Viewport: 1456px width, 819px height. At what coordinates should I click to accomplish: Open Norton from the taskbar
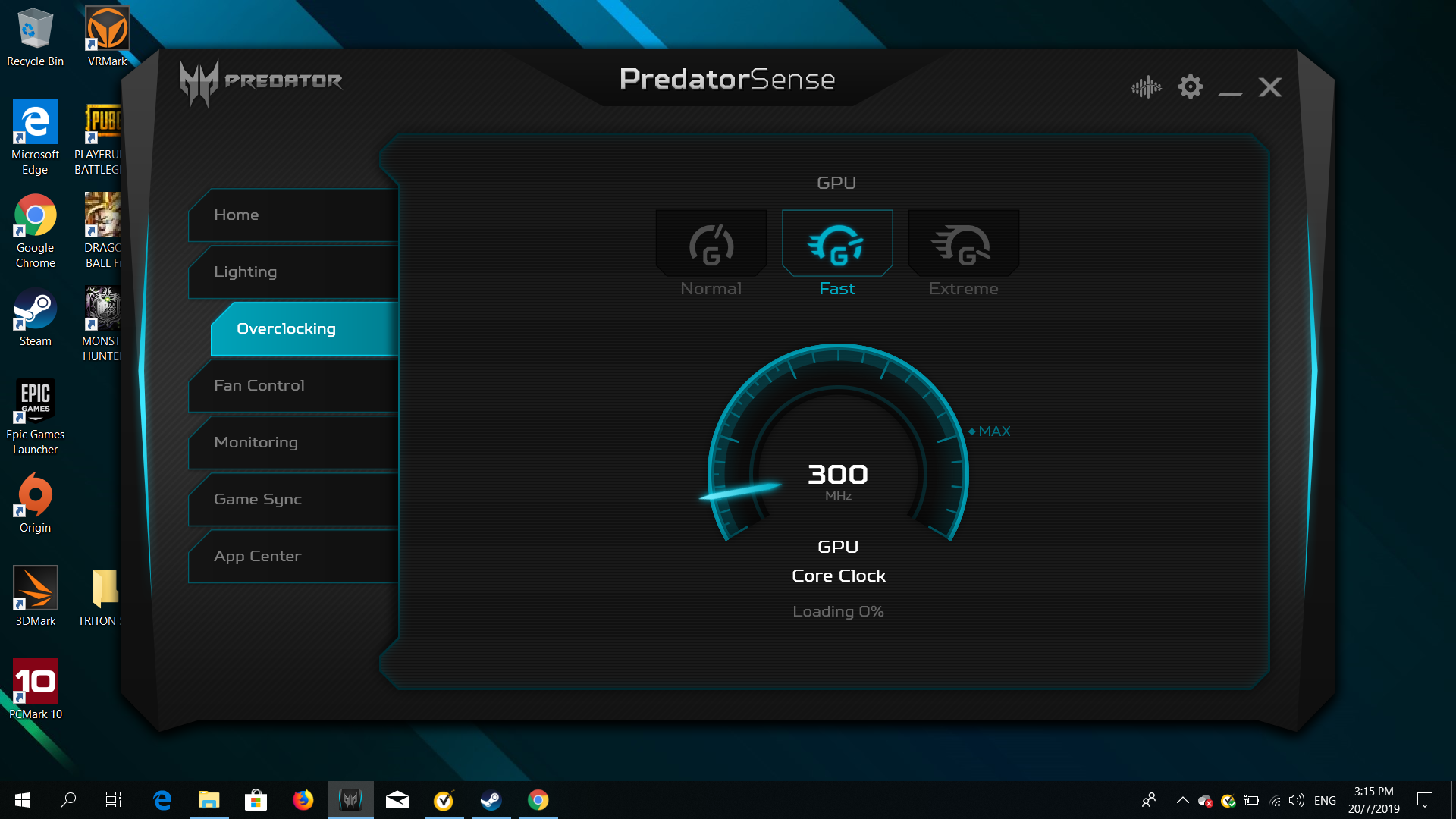444,800
